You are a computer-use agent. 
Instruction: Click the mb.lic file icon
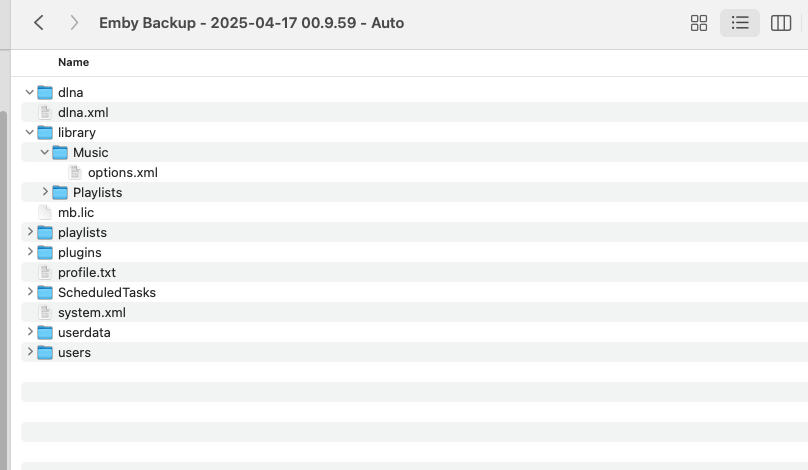(45, 212)
